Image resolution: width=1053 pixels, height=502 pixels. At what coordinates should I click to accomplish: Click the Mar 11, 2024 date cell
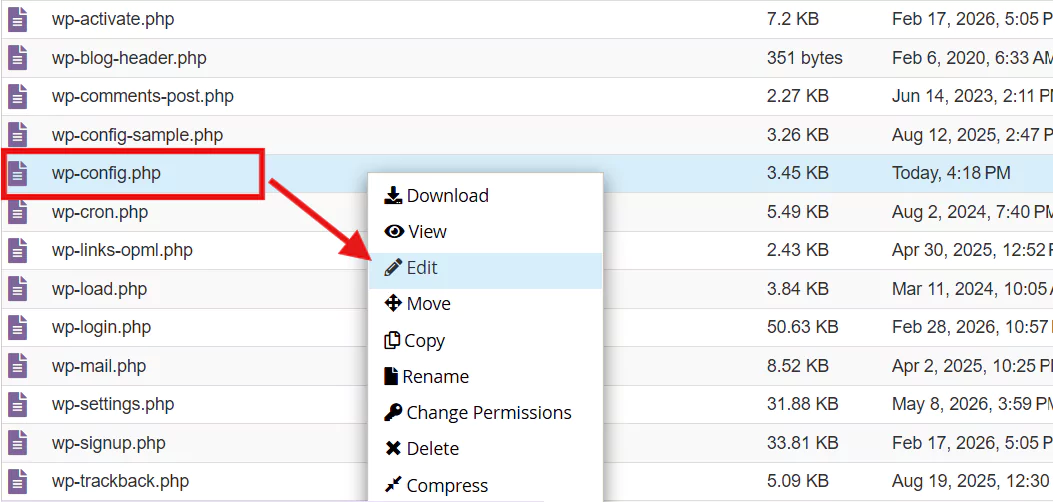pyautogui.click(x=972, y=289)
